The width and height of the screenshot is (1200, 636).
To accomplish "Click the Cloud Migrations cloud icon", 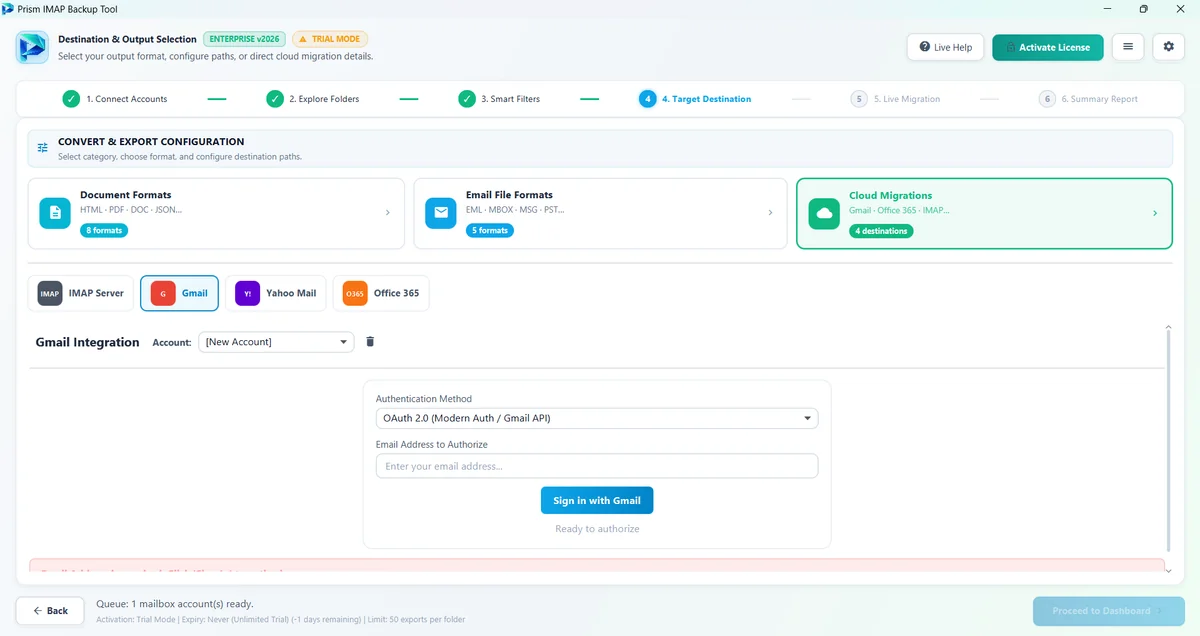I will pos(824,213).
